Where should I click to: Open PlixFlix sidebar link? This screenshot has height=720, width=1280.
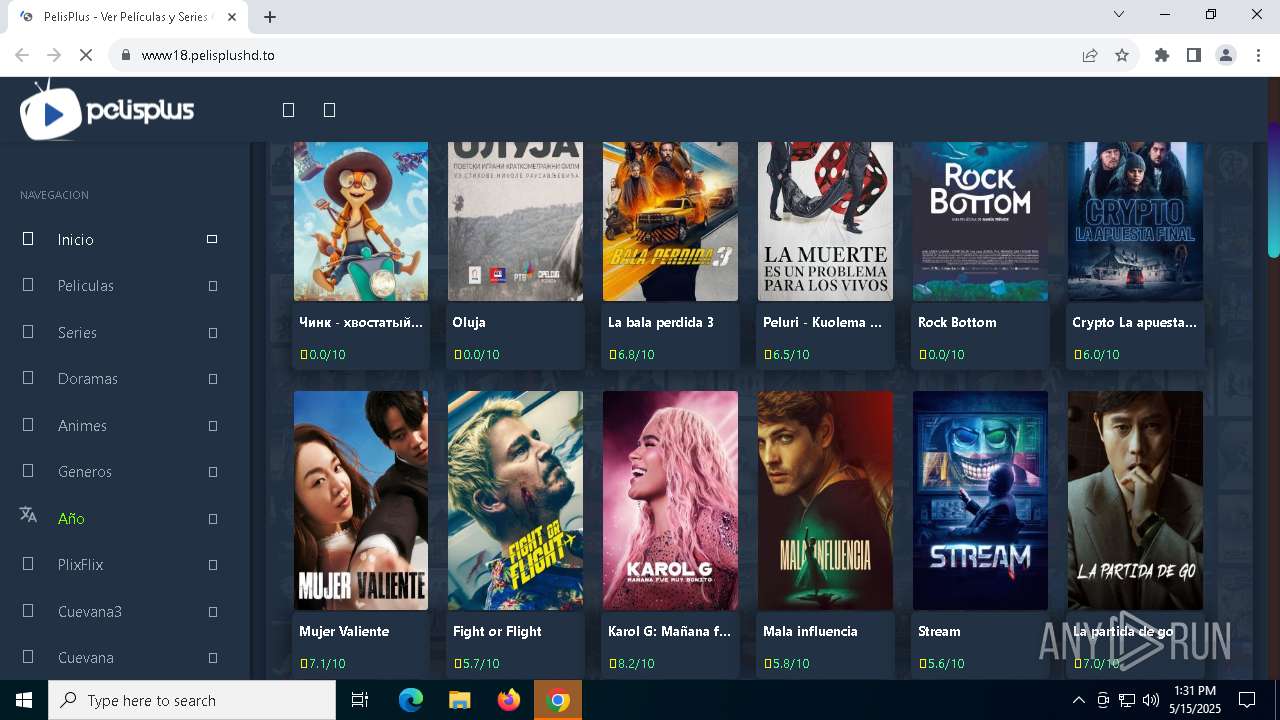click(x=80, y=565)
